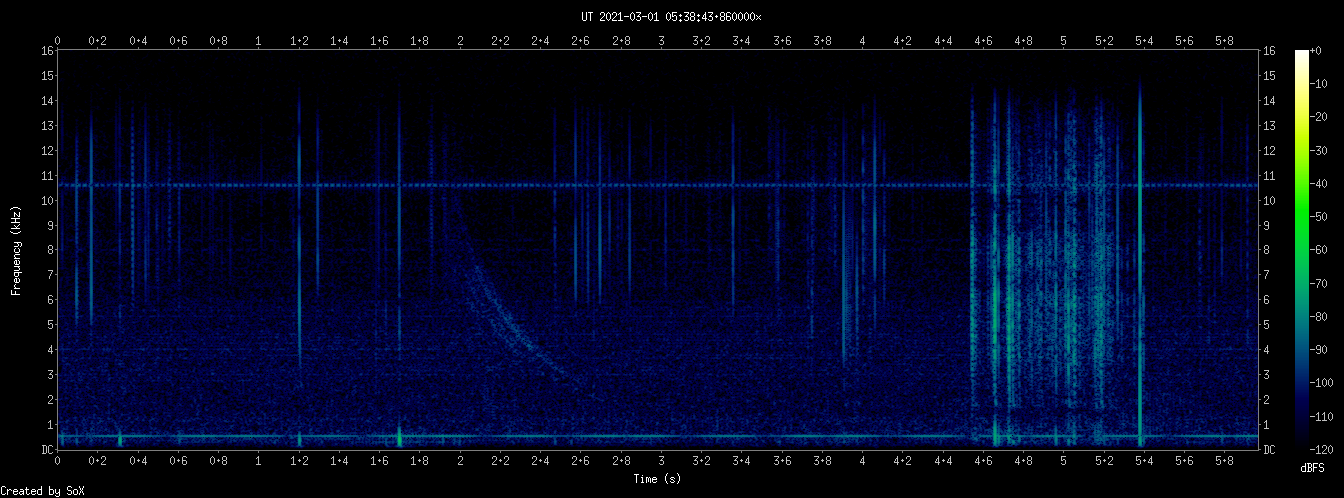Click the 5.8 tick on top time axis
The height and width of the screenshot is (498, 1344).
click(1224, 41)
